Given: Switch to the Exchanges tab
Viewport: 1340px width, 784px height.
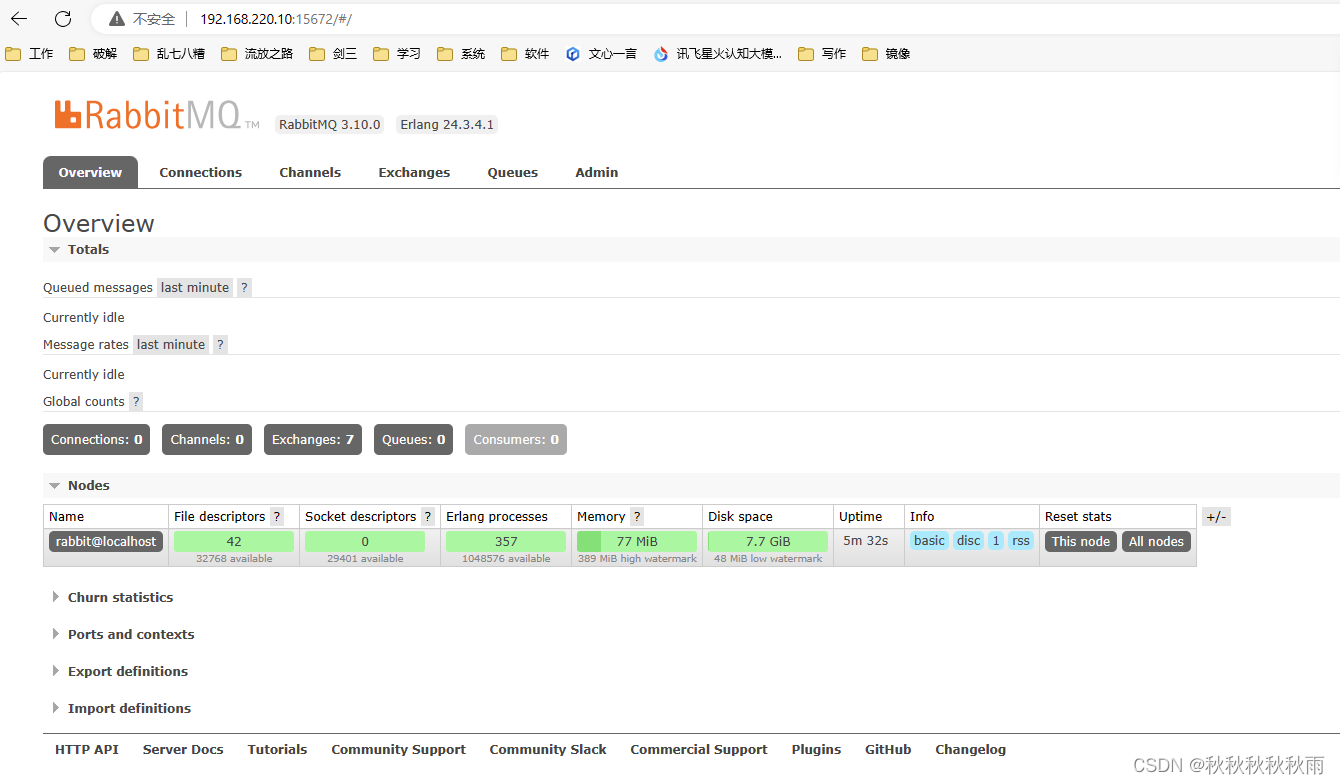Looking at the screenshot, I should pyautogui.click(x=414, y=172).
